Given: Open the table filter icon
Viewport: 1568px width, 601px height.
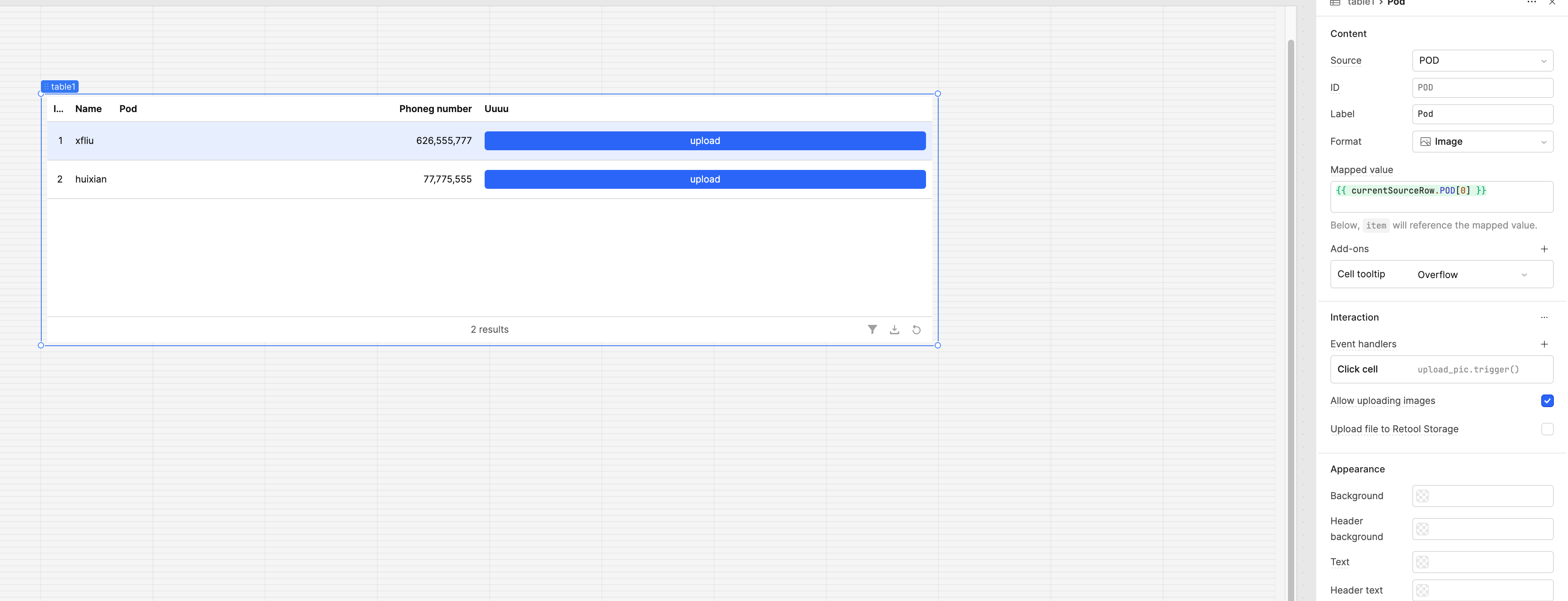Looking at the screenshot, I should (872, 330).
